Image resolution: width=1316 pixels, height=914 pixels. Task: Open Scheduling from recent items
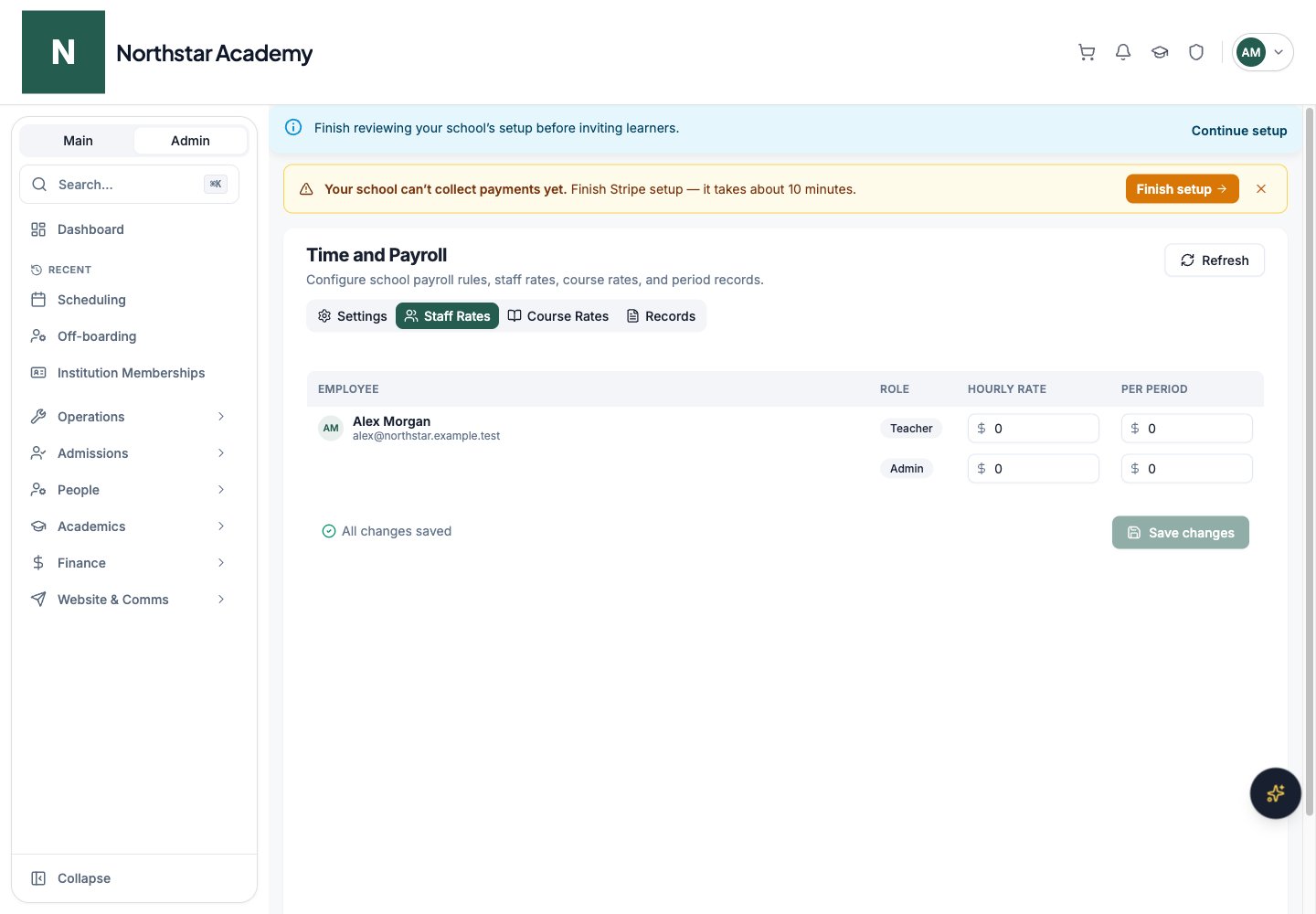[129, 300]
